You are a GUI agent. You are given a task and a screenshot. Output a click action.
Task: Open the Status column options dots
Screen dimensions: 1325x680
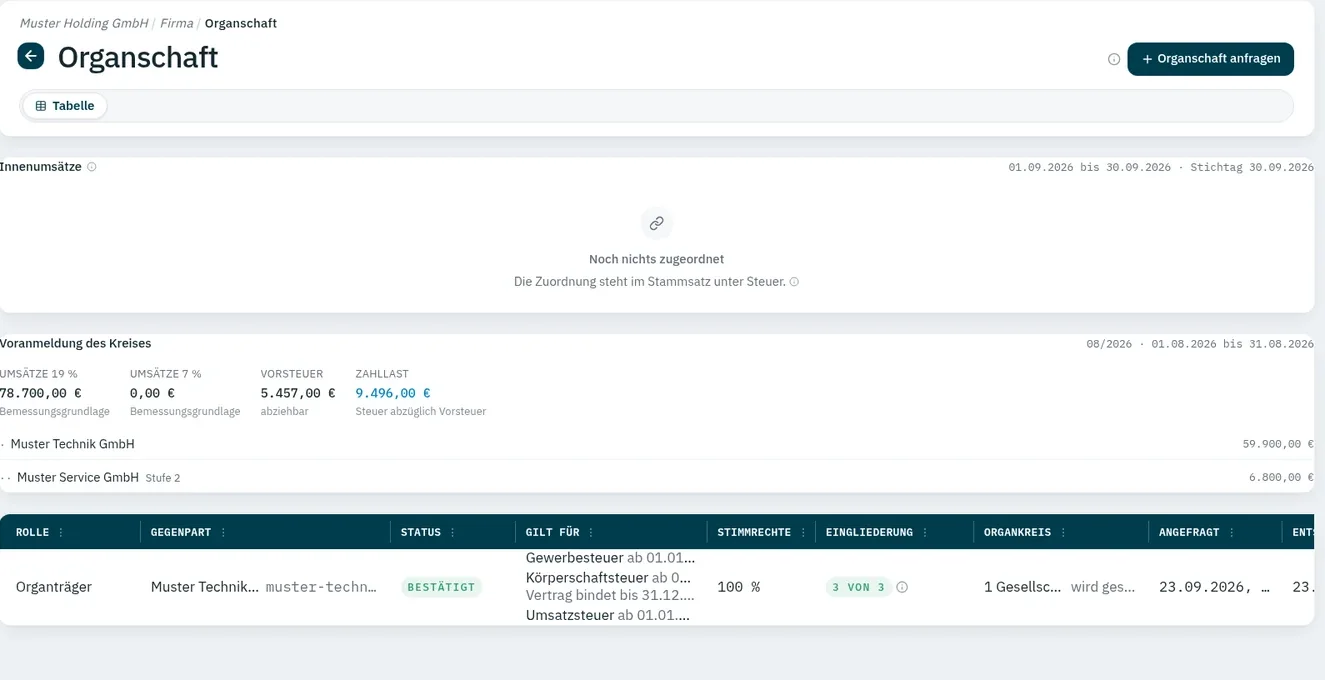pyautogui.click(x=453, y=533)
